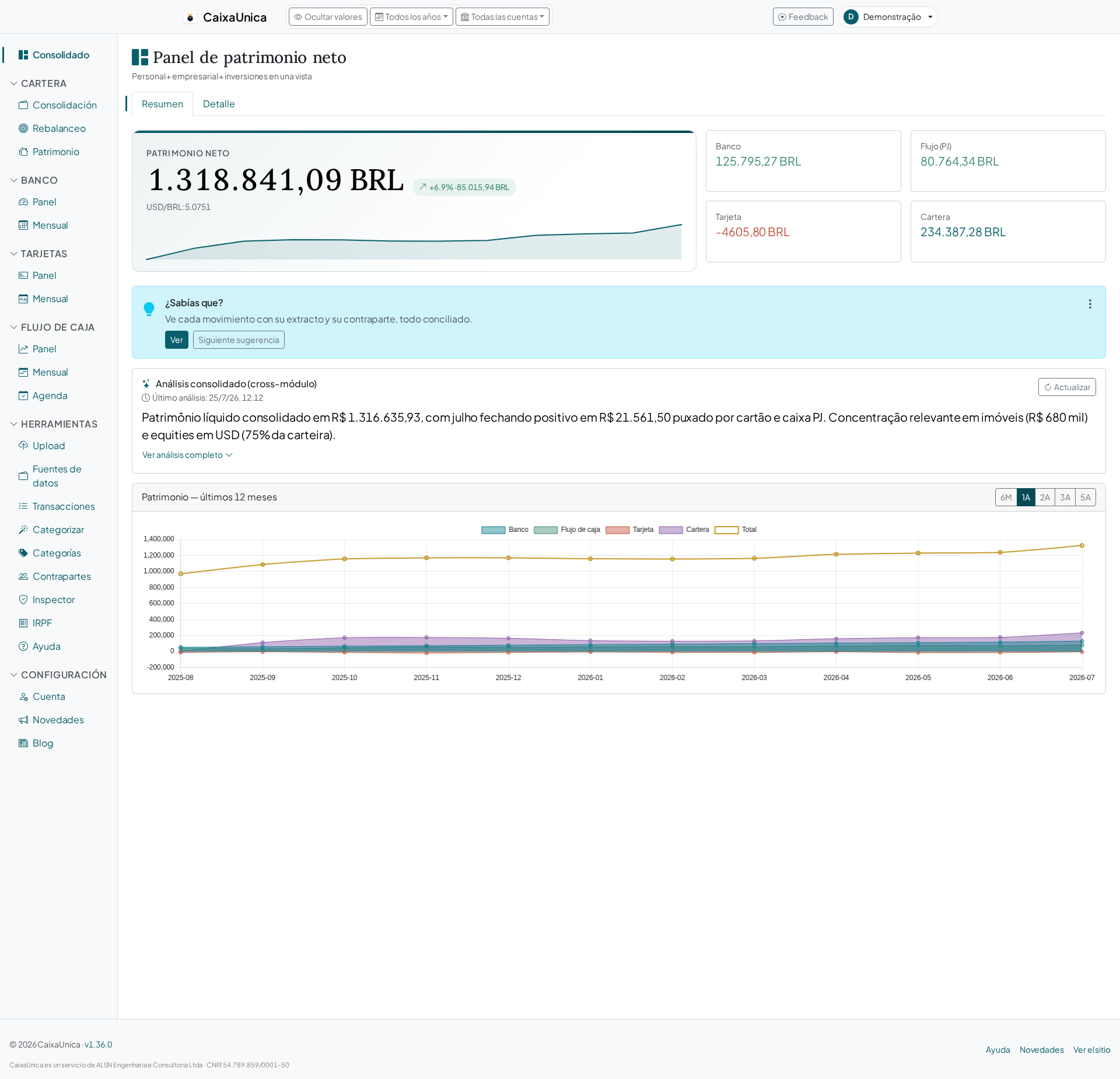Toggle Ocultar valores eye button
This screenshot has width=1120, height=1079.
[328, 17]
